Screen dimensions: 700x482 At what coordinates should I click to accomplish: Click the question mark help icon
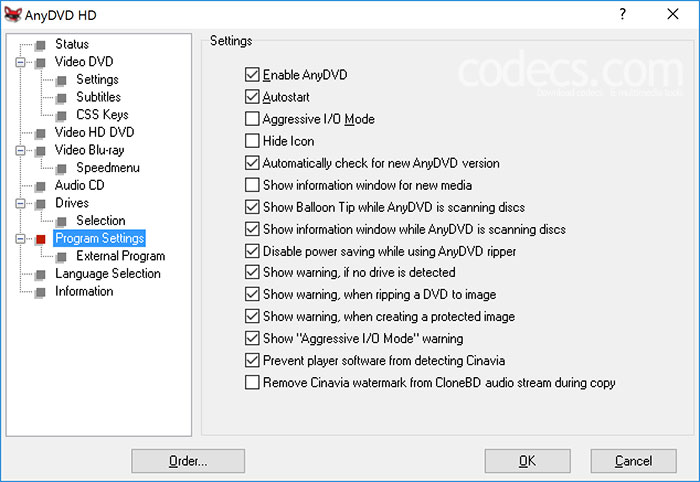tap(623, 14)
